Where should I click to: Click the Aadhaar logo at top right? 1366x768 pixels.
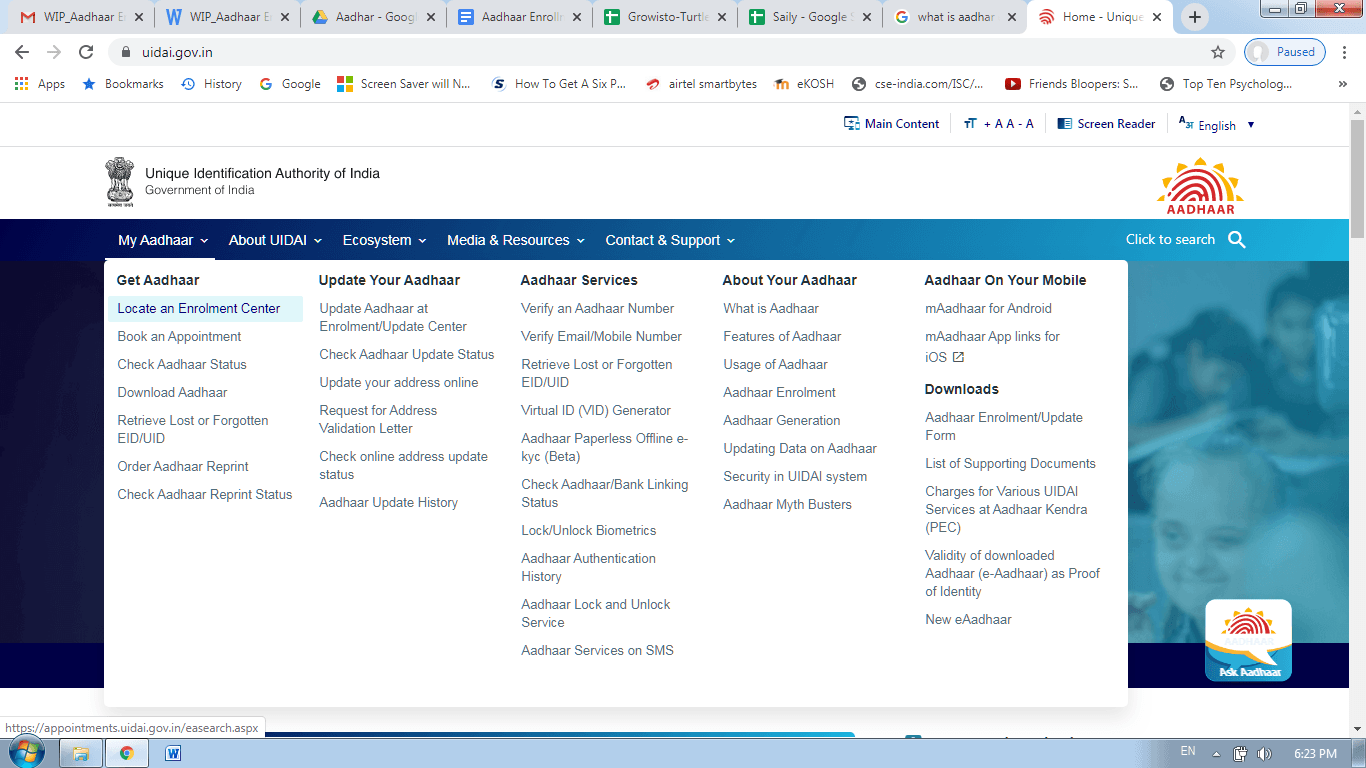[1200, 185]
